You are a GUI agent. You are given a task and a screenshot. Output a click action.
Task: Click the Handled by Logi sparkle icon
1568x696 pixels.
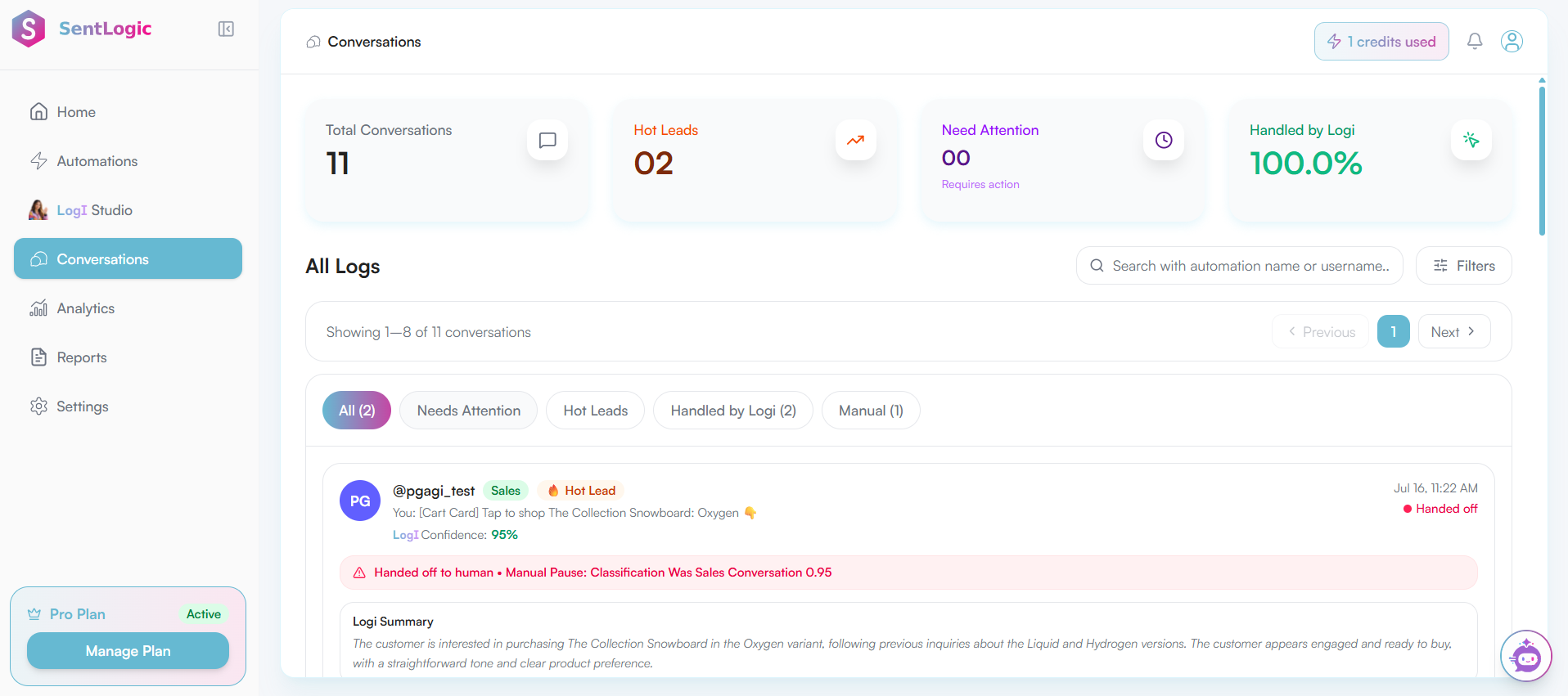click(x=1471, y=141)
